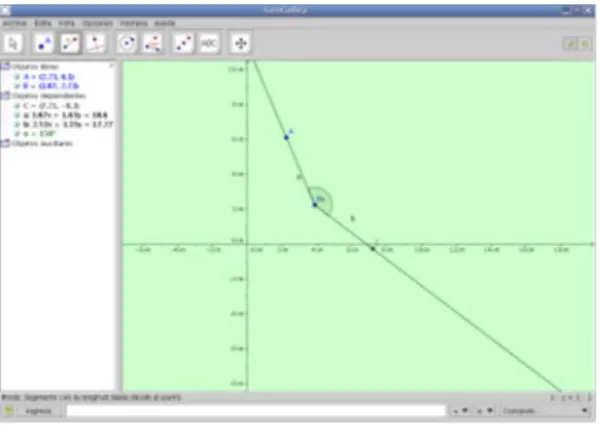Open the Ayuda menu
Viewport: 599px width, 427px height.
165,23
